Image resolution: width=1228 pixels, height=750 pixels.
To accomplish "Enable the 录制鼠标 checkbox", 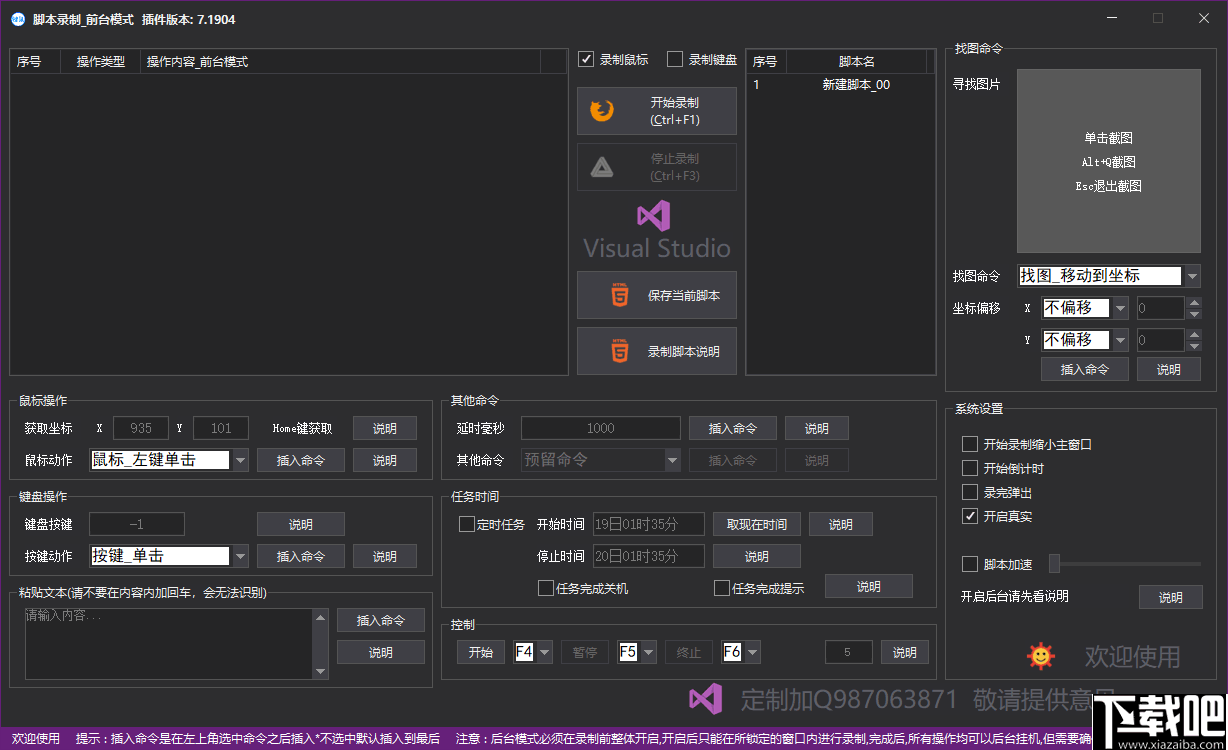I will pyautogui.click(x=586, y=59).
